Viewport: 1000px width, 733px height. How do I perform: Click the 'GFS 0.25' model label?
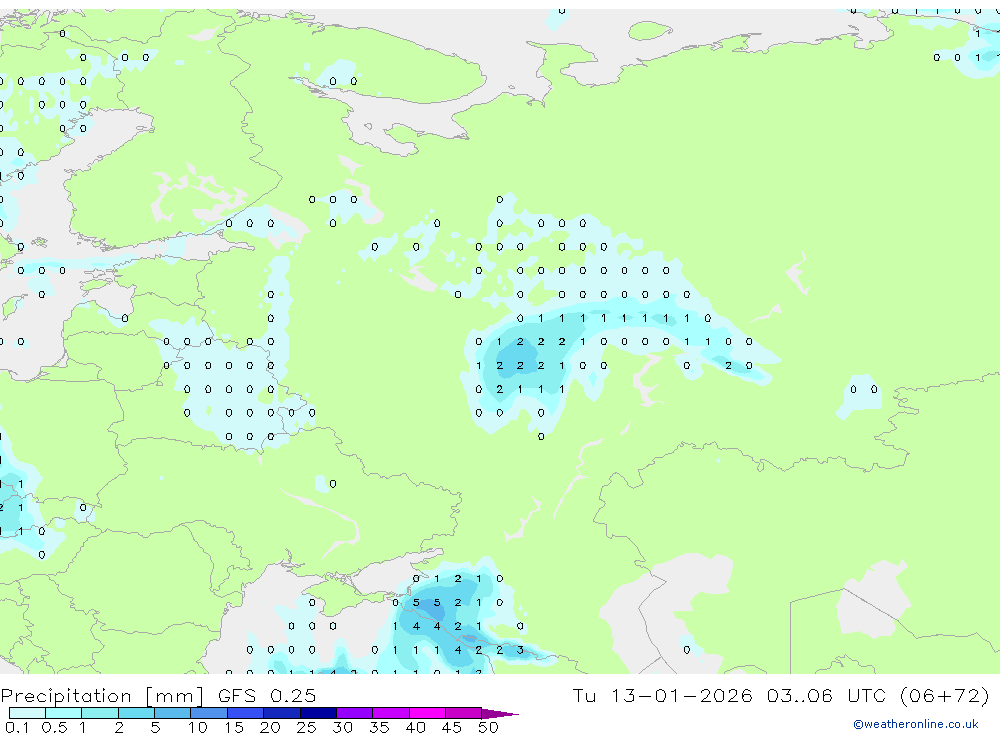(x=267, y=695)
